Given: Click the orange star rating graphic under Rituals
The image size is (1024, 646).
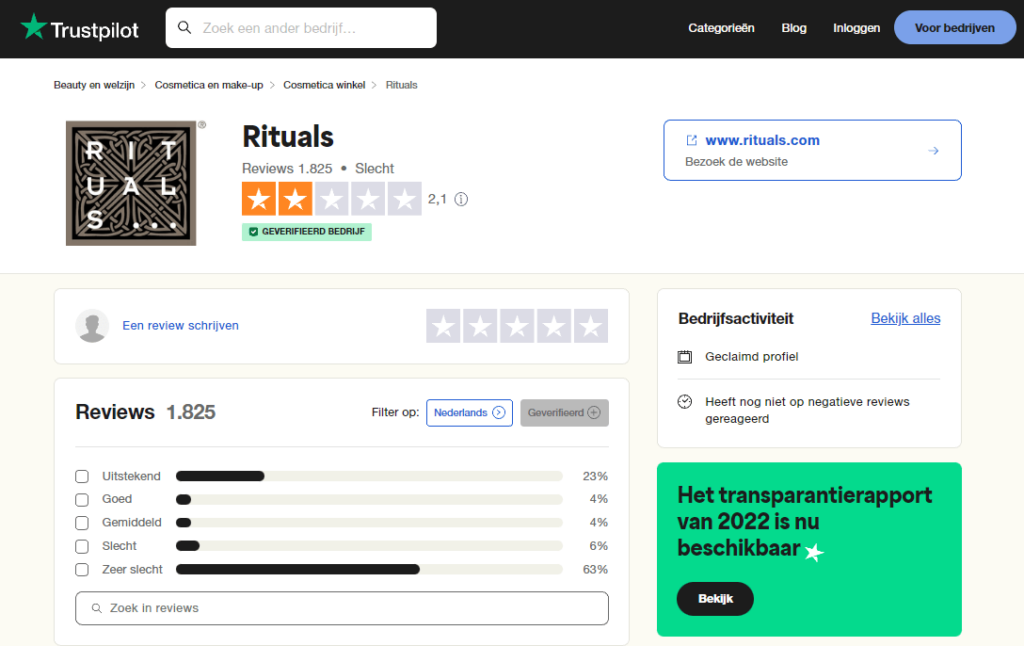Looking at the screenshot, I should pyautogui.click(x=332, y=199).
